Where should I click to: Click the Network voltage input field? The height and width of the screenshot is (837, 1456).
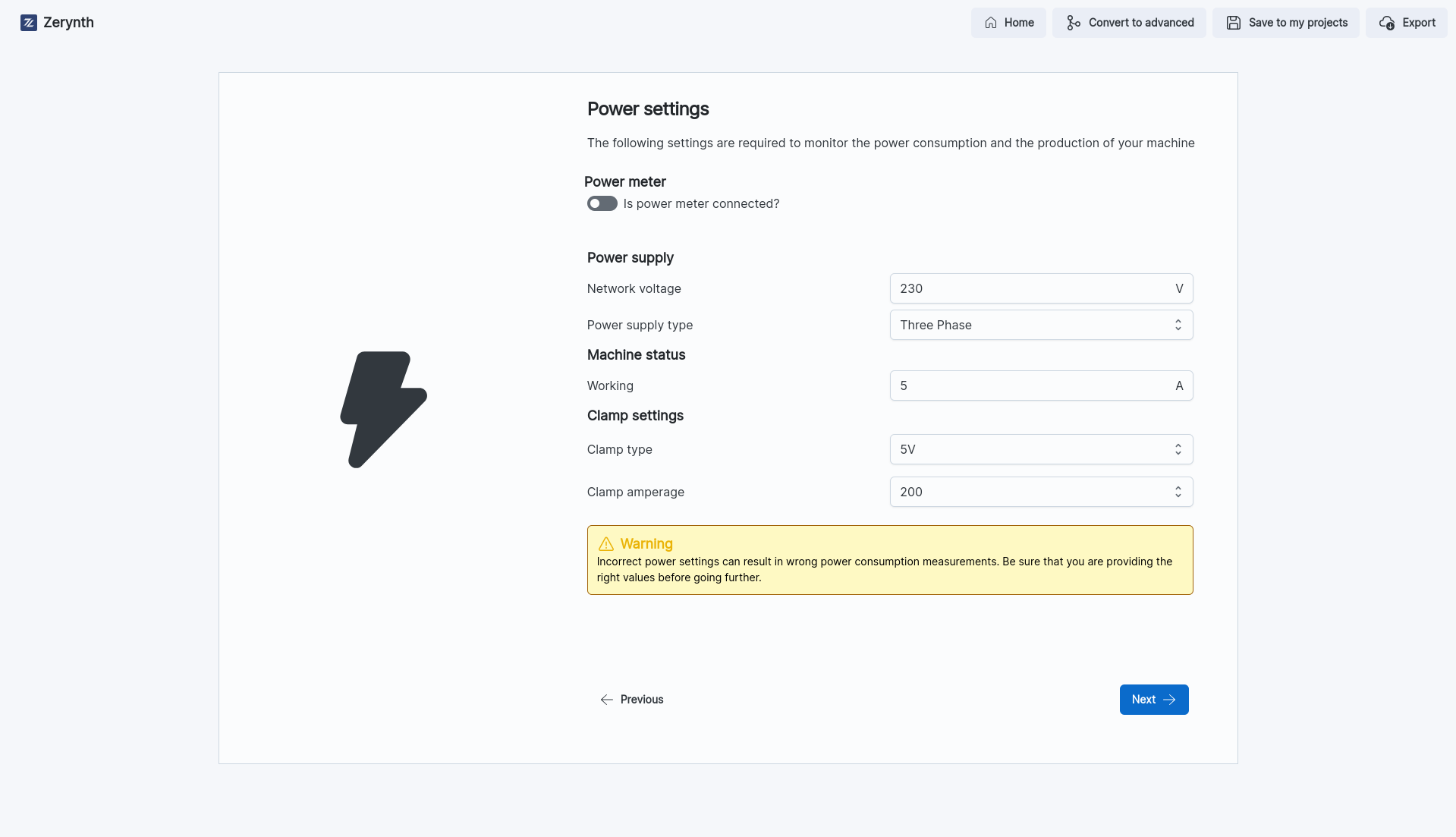[1041, 288]
